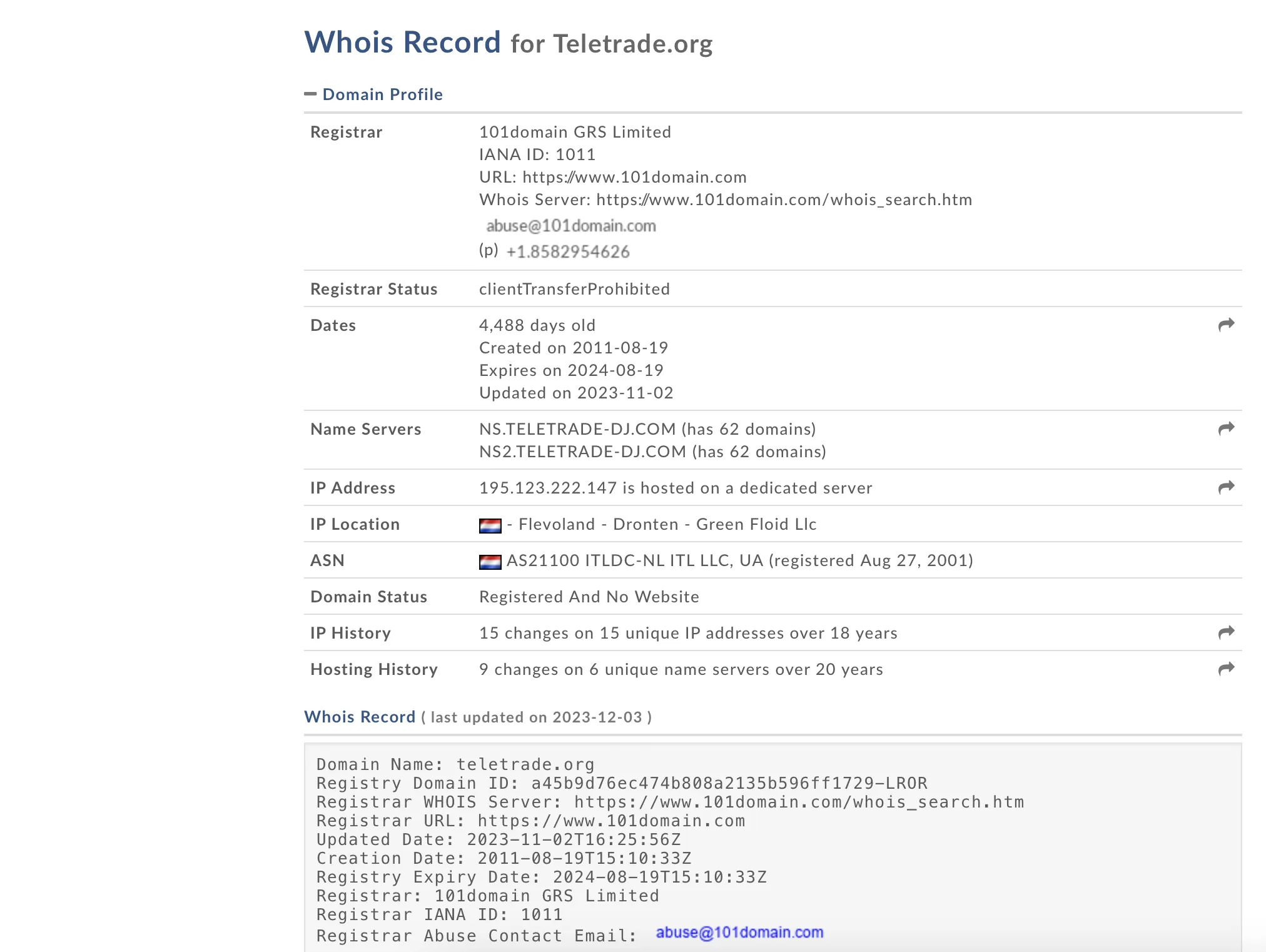1266x952 pixels.
Task: Click 'Updated on 2023-11-02' text
Action: click(576, 393)
